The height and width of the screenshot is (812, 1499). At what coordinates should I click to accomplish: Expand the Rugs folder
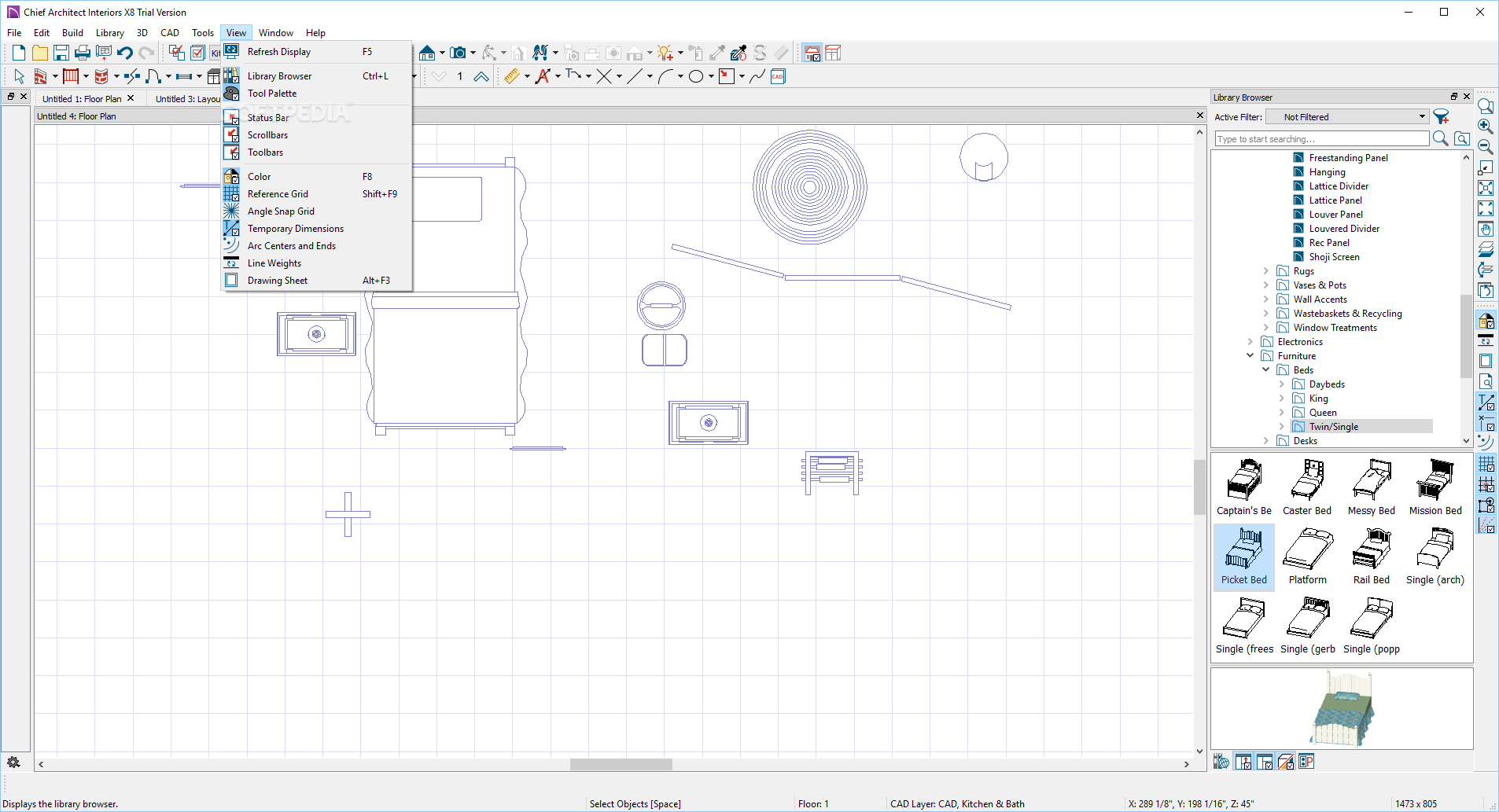(1266, 271)
